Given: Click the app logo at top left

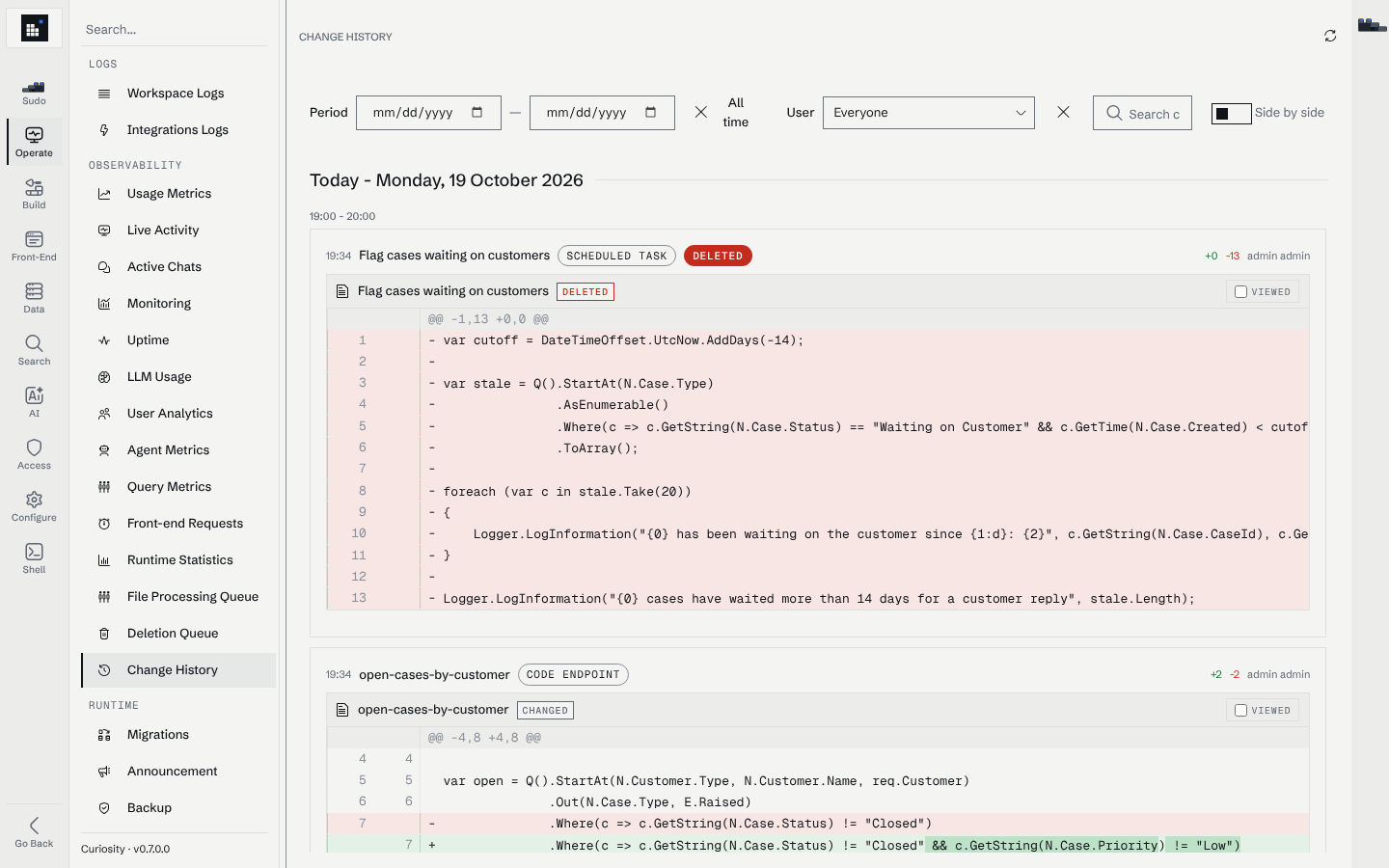Looking at the screenshot, I should (34, 29).
